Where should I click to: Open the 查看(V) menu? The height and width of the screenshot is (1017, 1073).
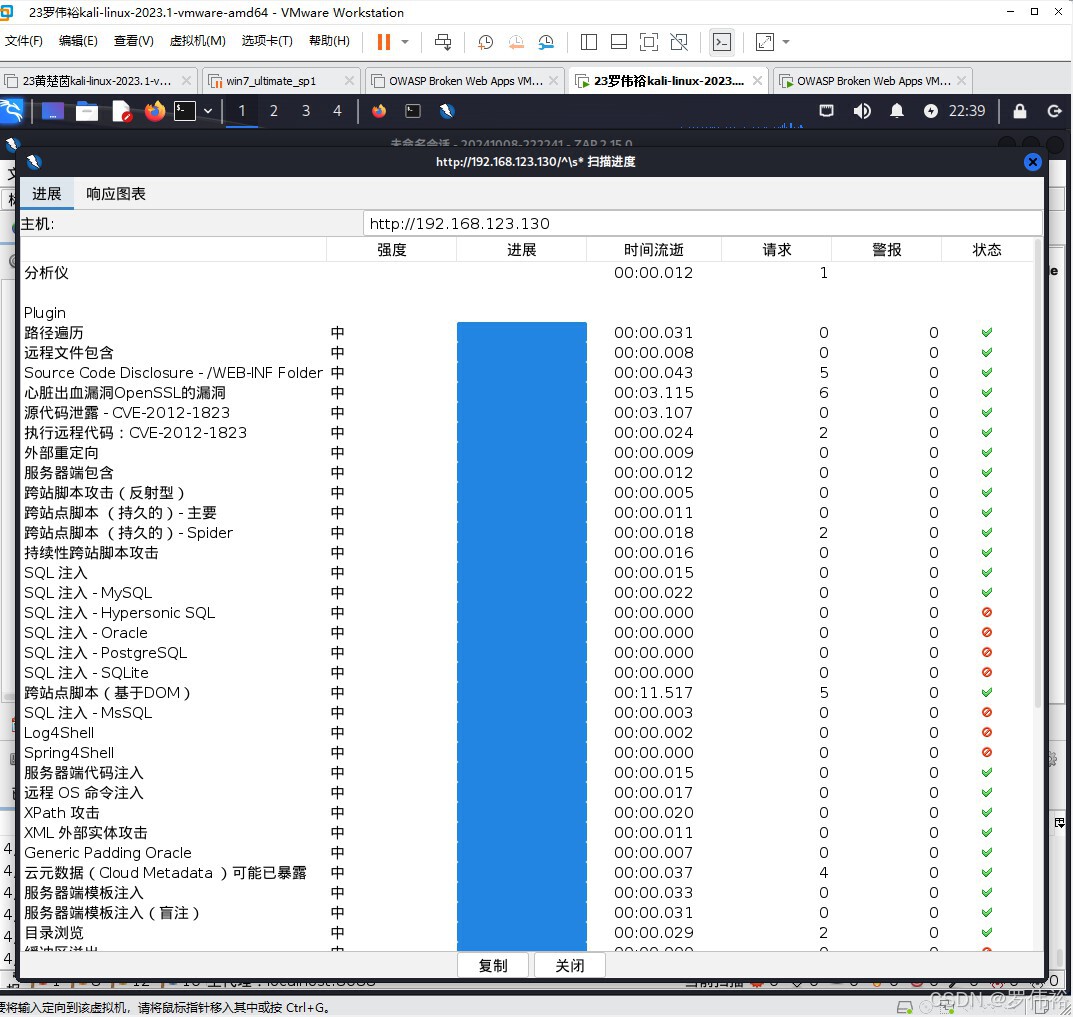[x=133, y=41]
